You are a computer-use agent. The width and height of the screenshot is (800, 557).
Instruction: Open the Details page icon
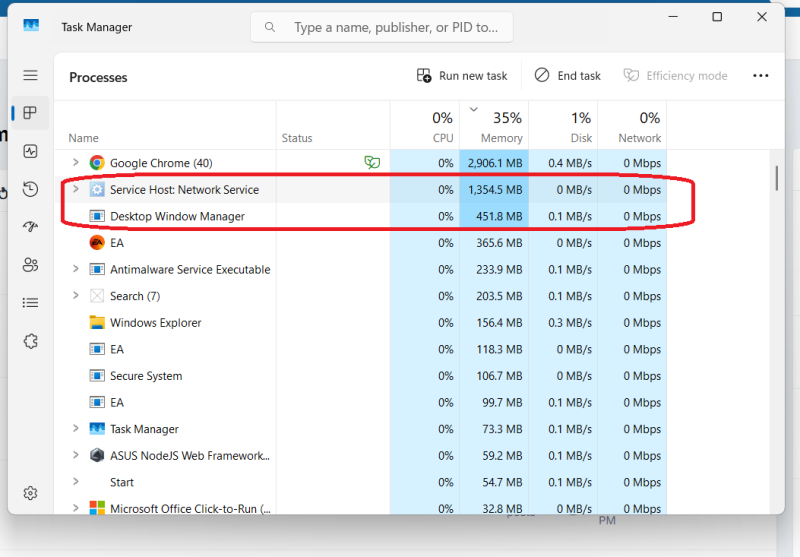click(30, 303)
